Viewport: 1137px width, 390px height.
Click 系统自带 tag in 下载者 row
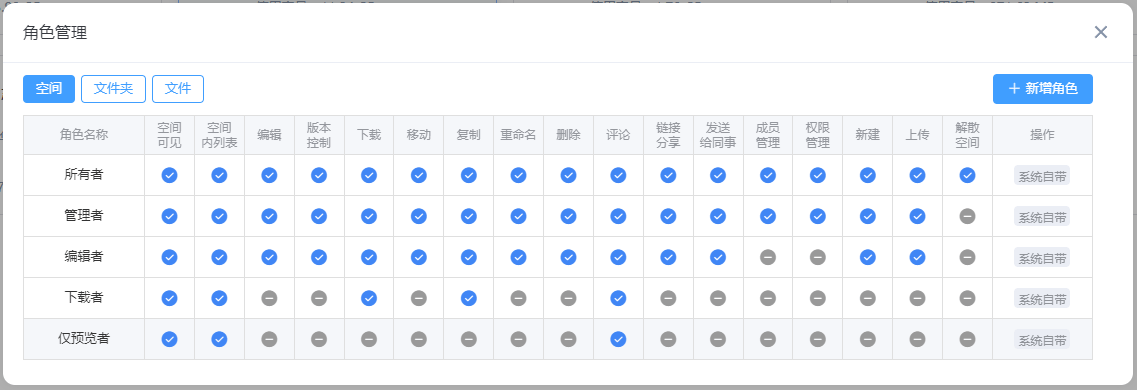pos(1042,299)
